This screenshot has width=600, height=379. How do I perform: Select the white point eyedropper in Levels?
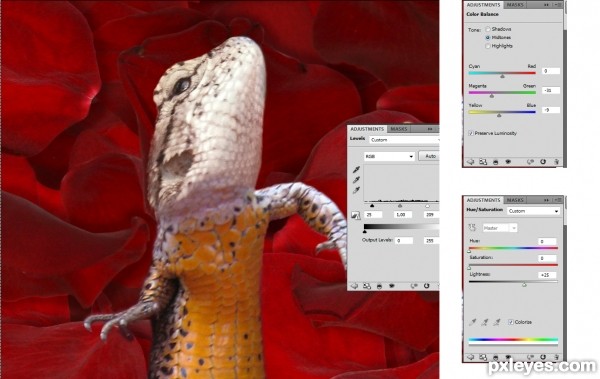[356, 190]
